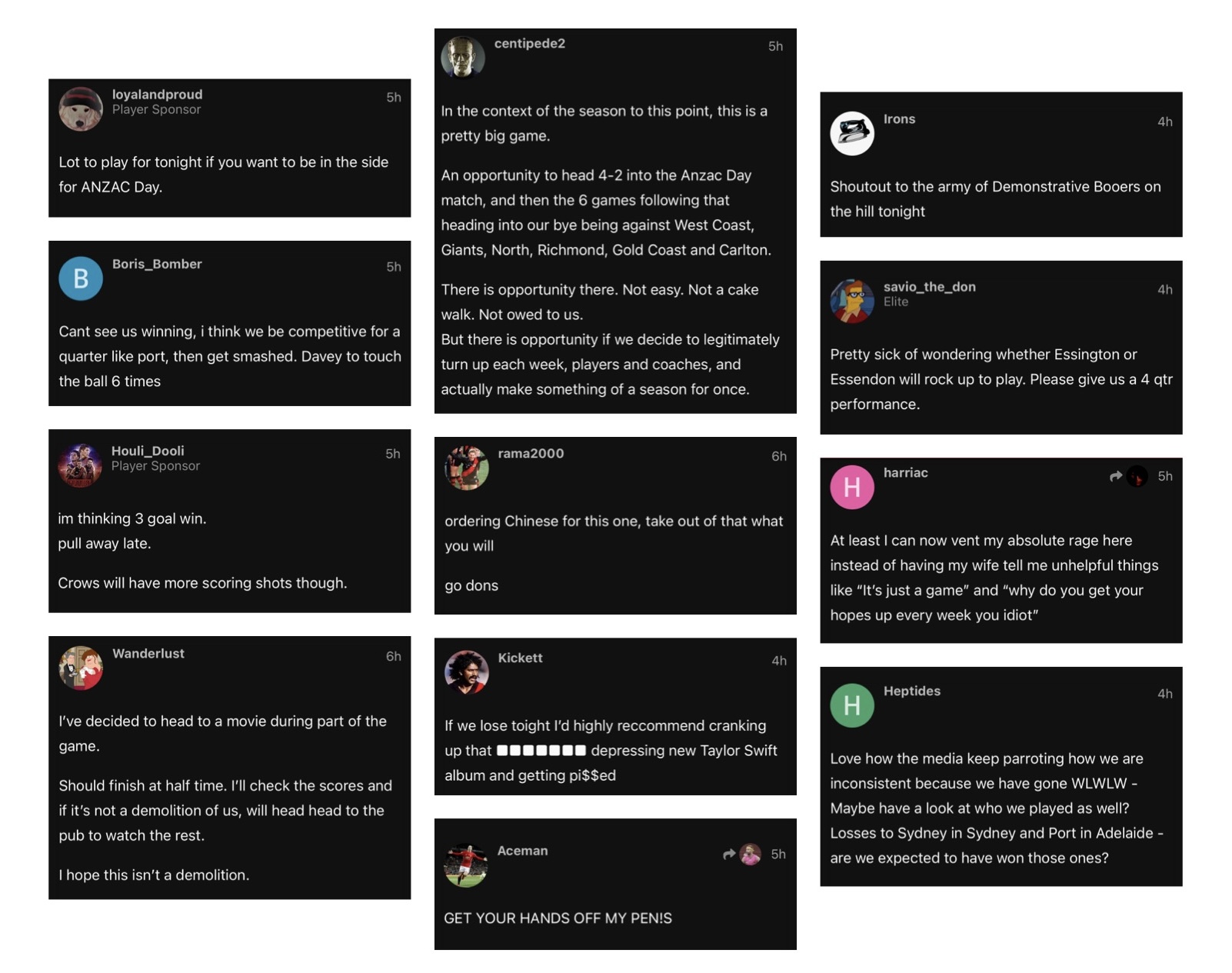The height and width of the screenshot is (973, 1232).
Task: Click Aceman's soccer player avatar
Action: click(466, 865)
